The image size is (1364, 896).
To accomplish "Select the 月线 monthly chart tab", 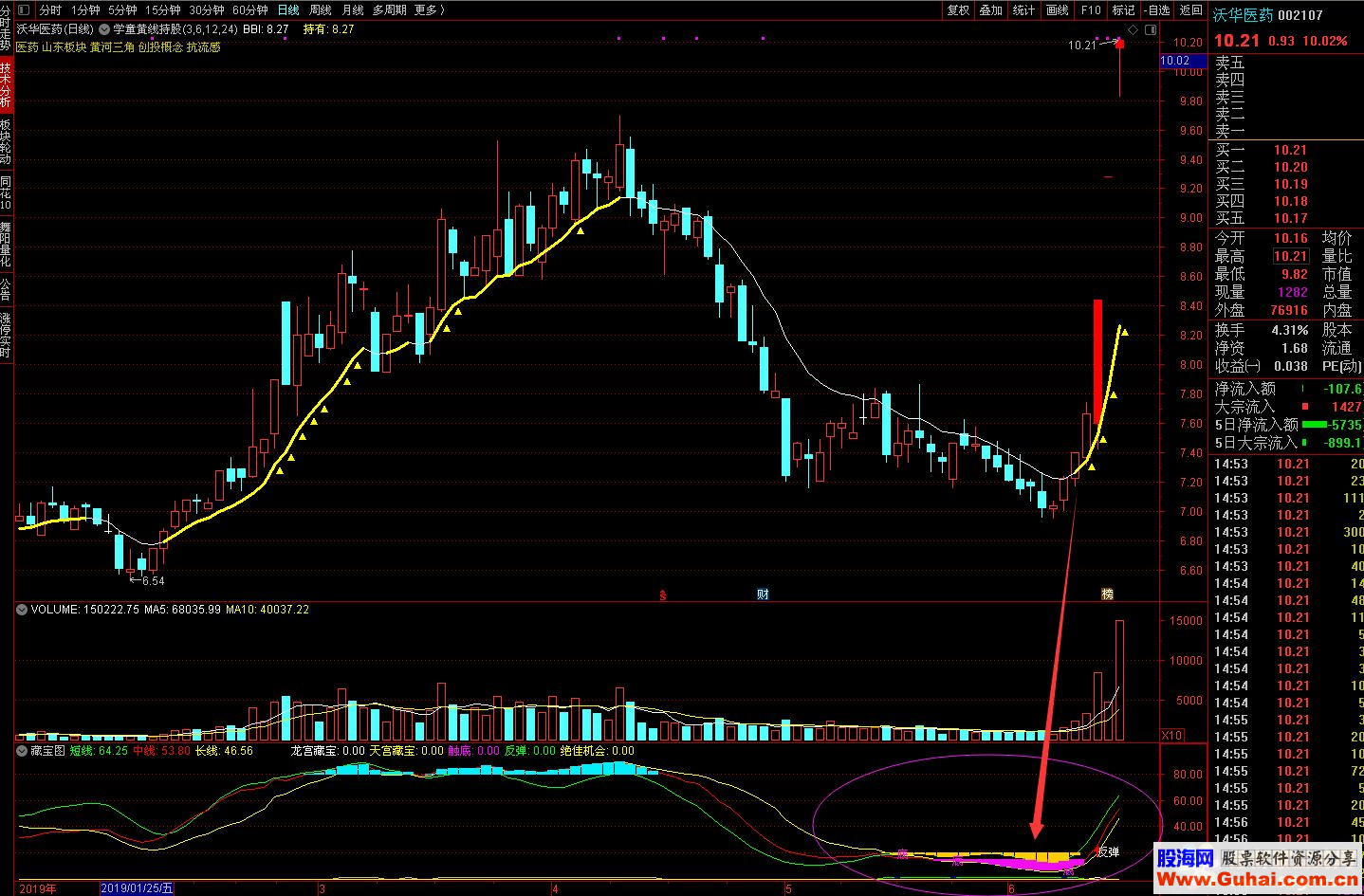I will pyautogui.click(x=353, y=9).
